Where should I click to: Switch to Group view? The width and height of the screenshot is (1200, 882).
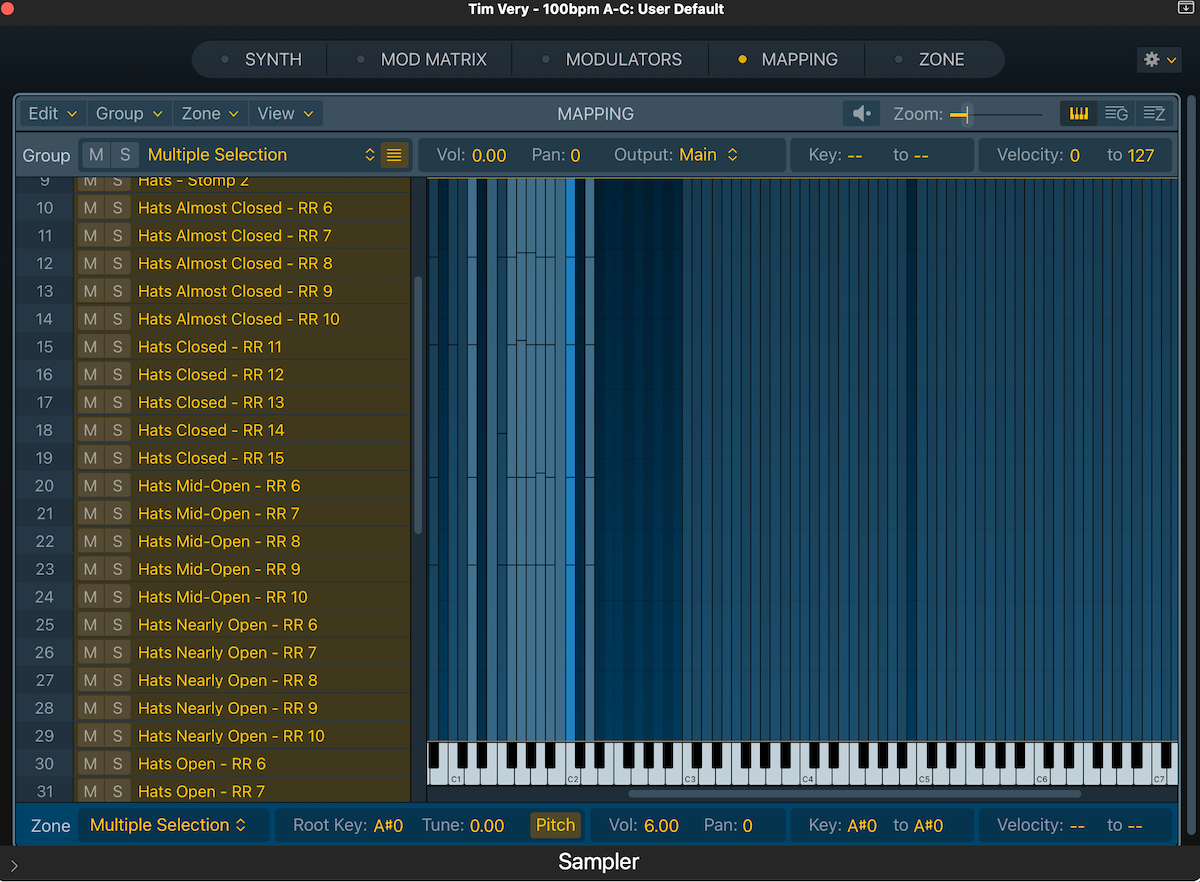coord(1116,114)
